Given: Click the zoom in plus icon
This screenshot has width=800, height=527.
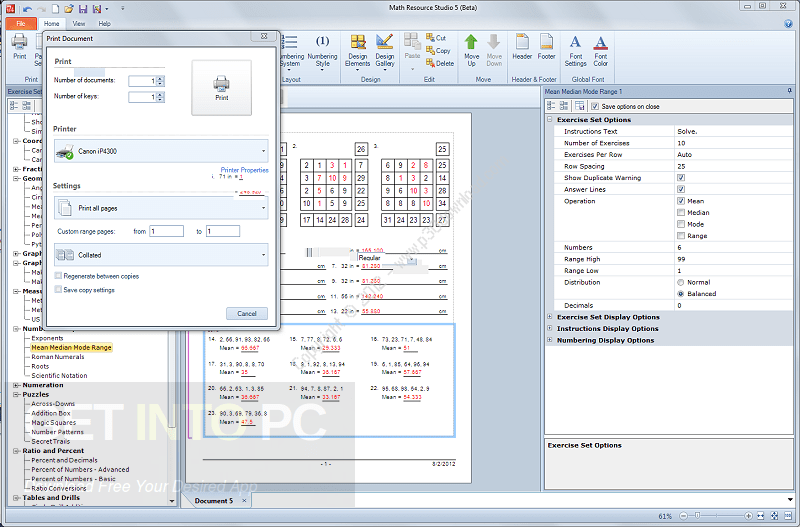Looking at the screenshot, I should click(748, 516).
